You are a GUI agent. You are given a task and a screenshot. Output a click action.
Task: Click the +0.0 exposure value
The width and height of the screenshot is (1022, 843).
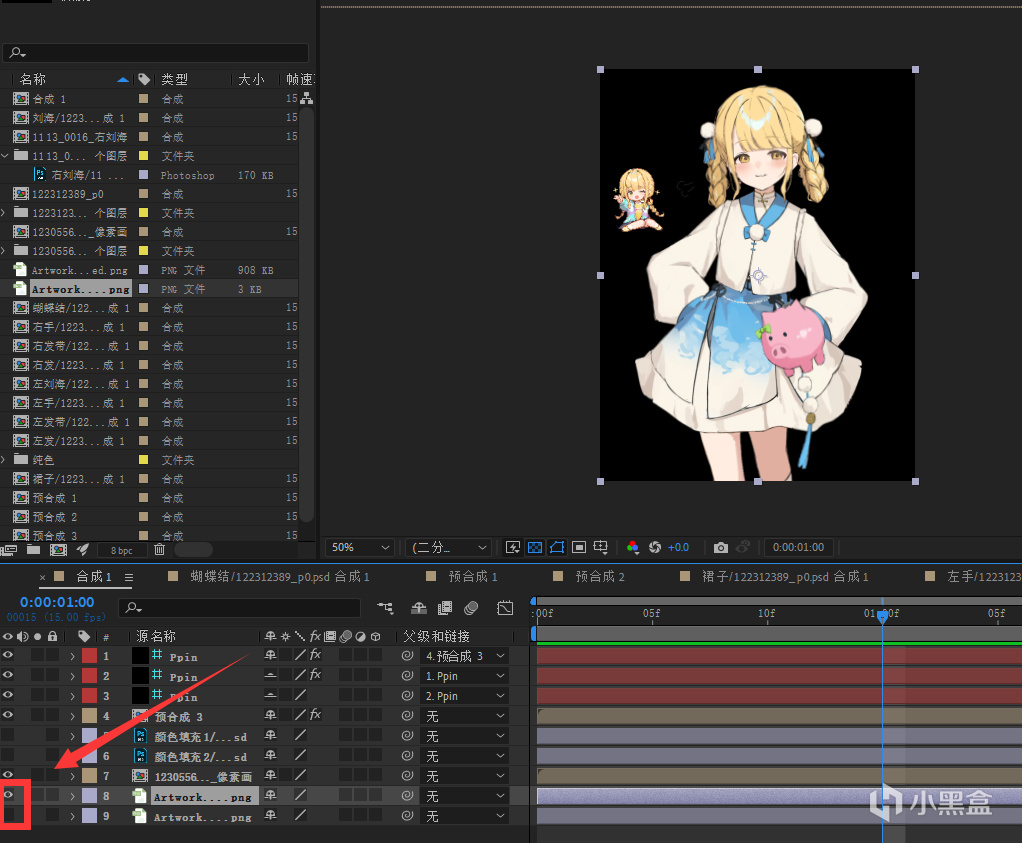click(x=678, y=547)
